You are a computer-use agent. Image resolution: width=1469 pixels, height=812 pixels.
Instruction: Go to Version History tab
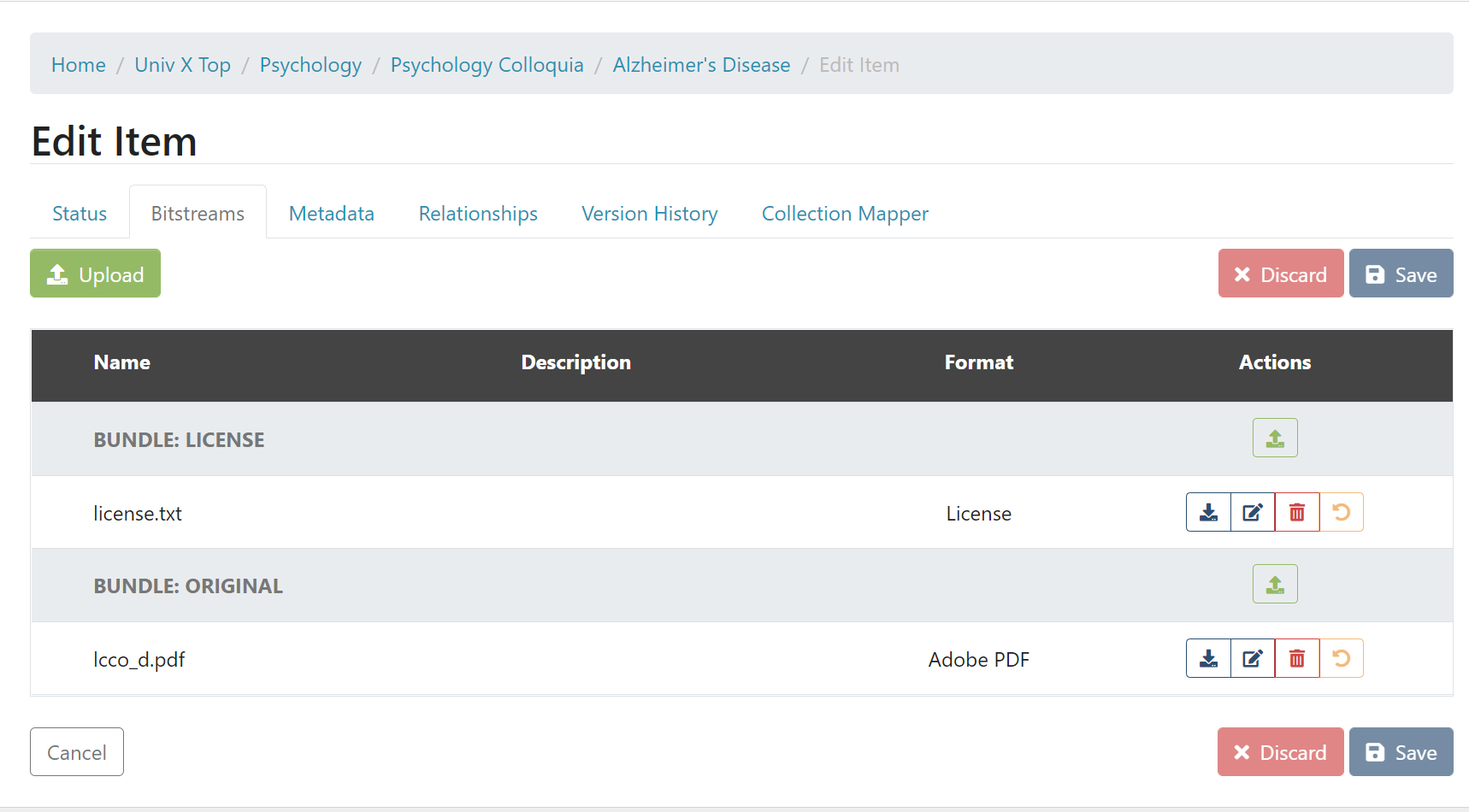pos(649,214)
